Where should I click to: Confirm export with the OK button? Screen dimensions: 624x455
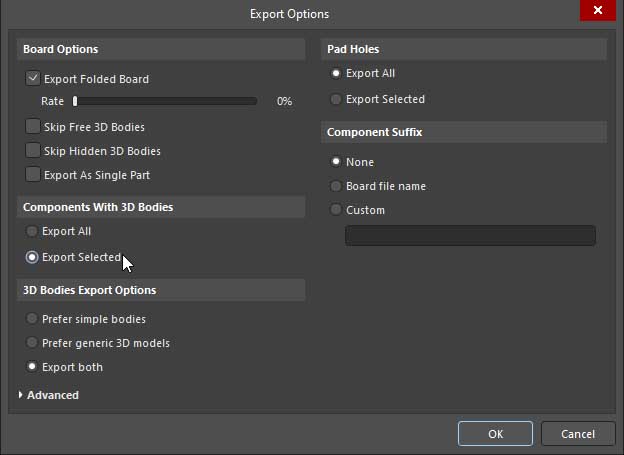click(x=495, y=434)
